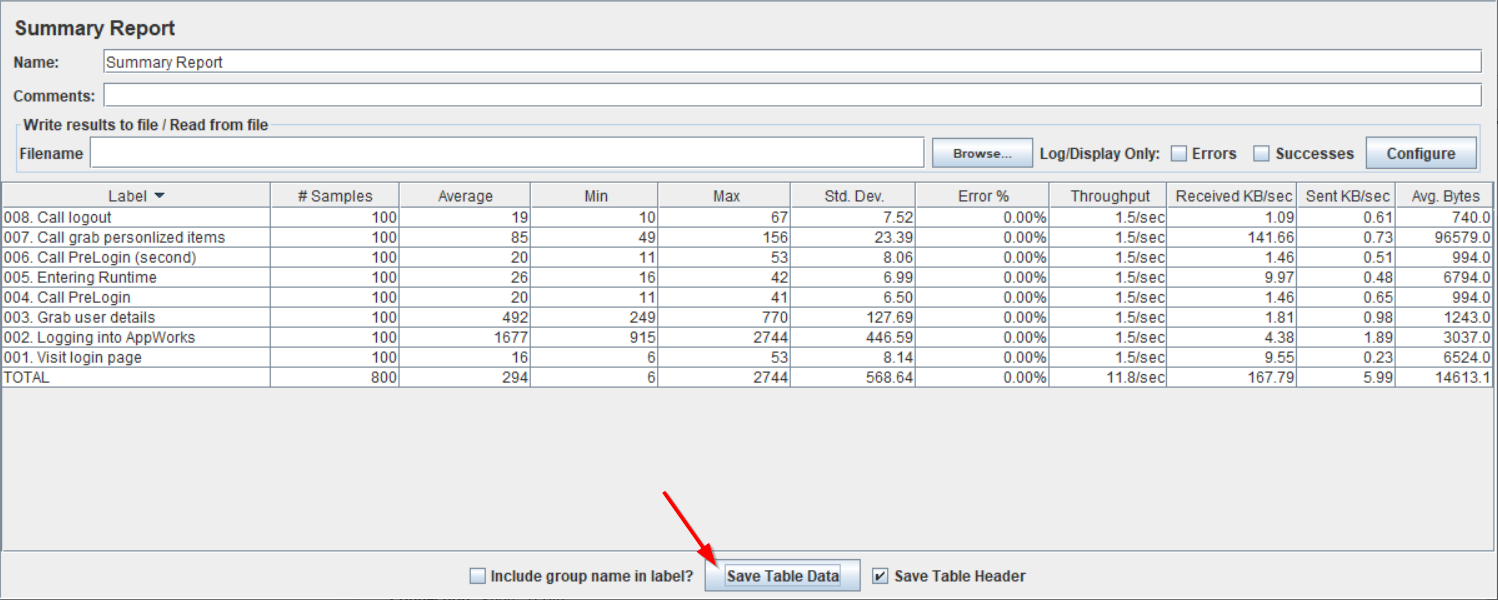Image resolution: width=1498 pixels, height=600 pixels.
Task: Uncheck the Save Table Header option
Action: coord(880,576)
